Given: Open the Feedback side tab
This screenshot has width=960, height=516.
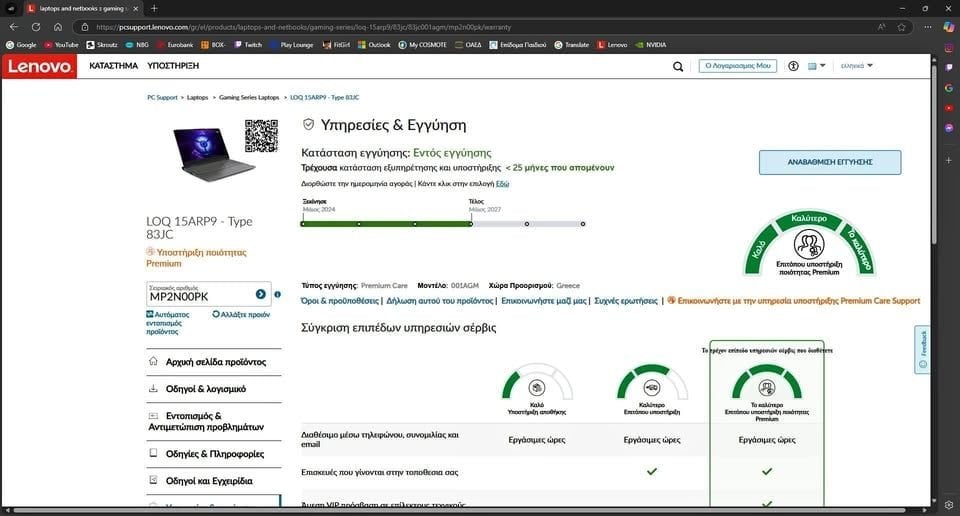Looking at the screenshot, I should point(923,350).
